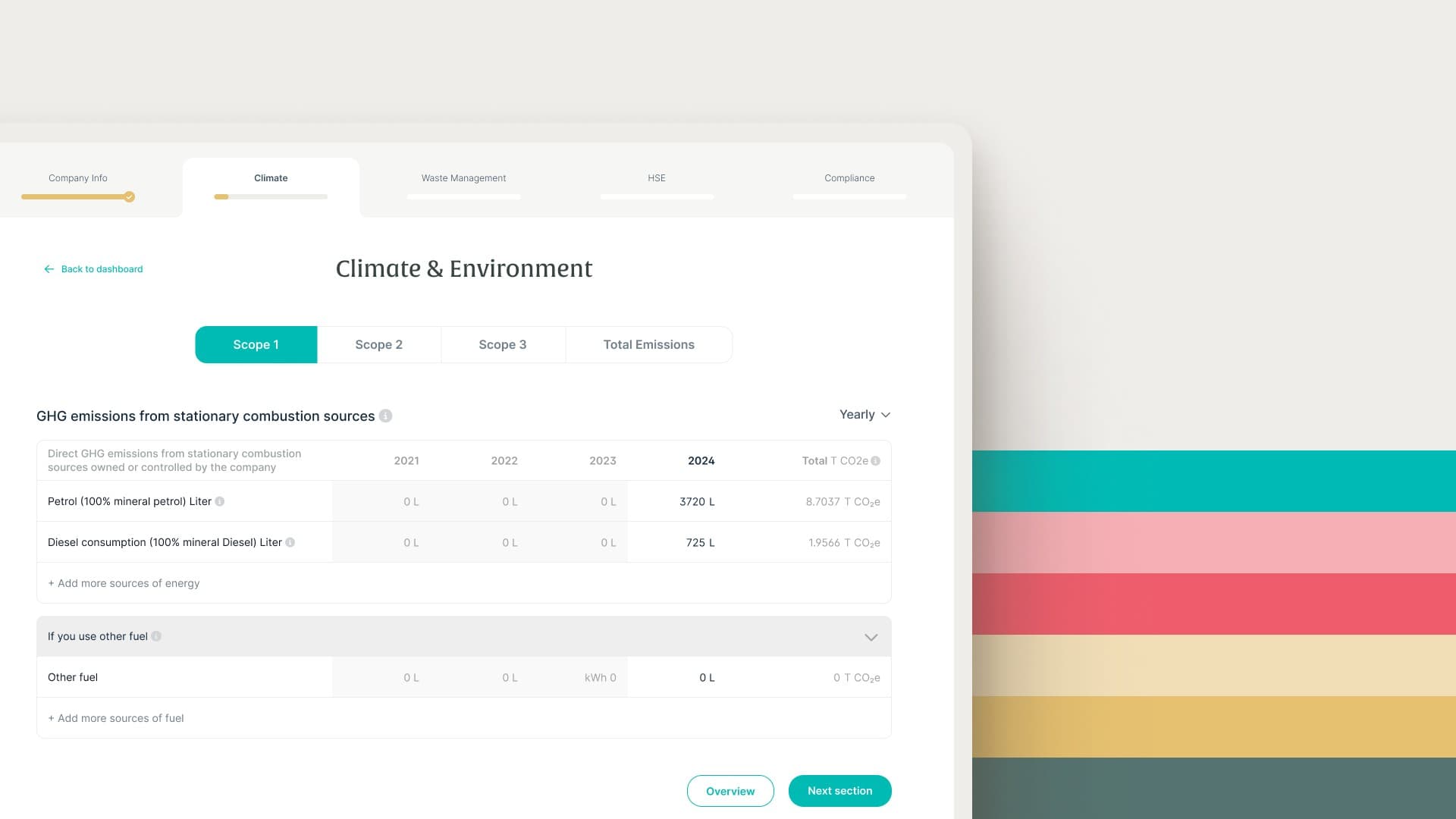
Task: Click Add more sources of energy
Action: (123, 582)
